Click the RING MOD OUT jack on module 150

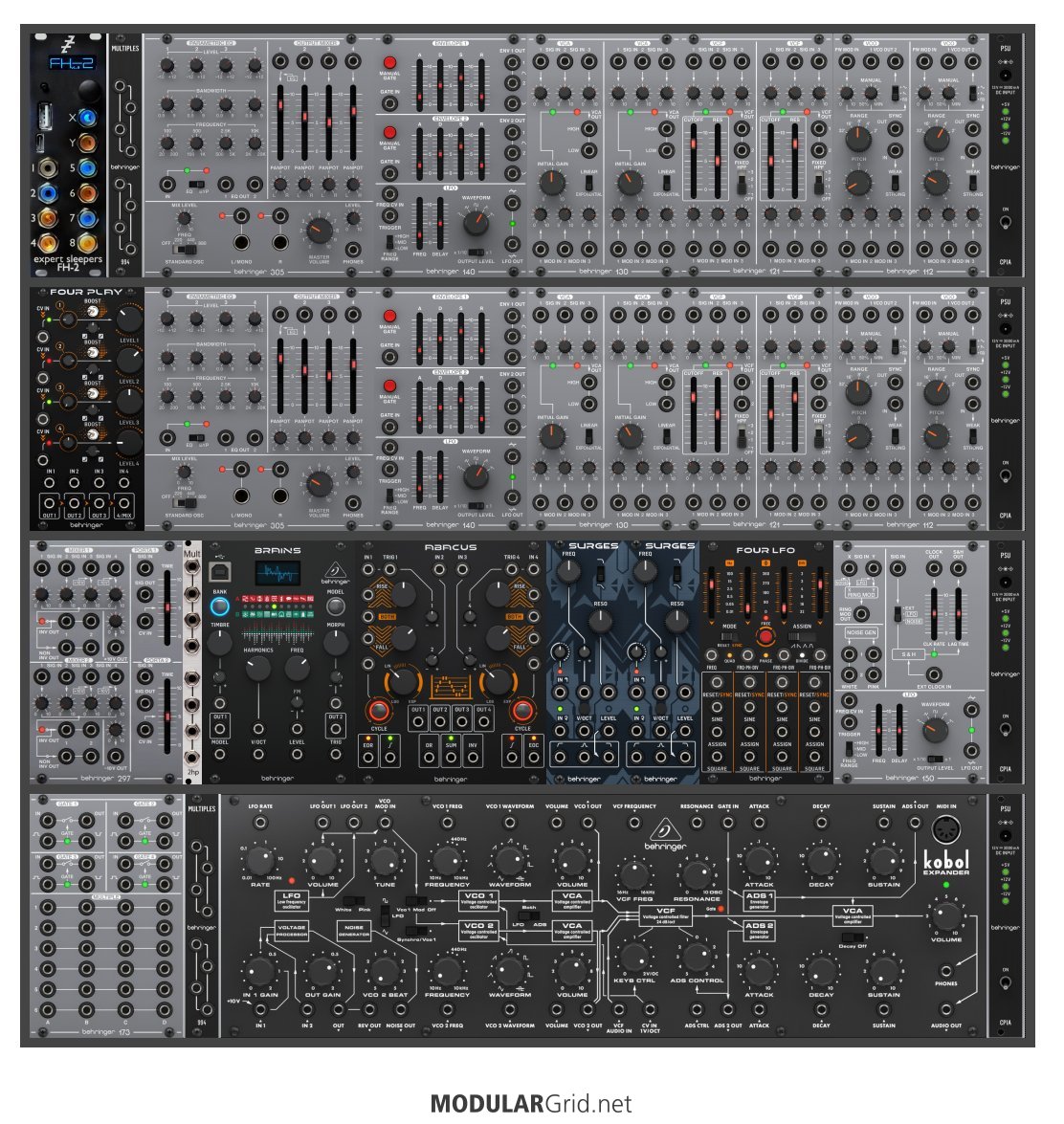click(x=861, y=613)
